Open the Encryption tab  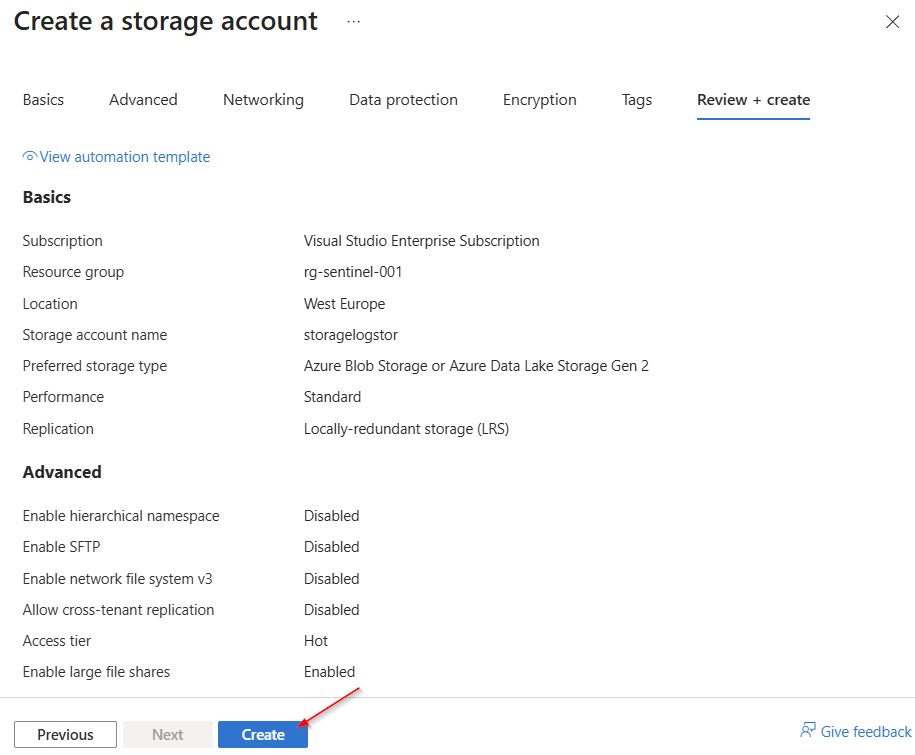[x=539, y=100]
